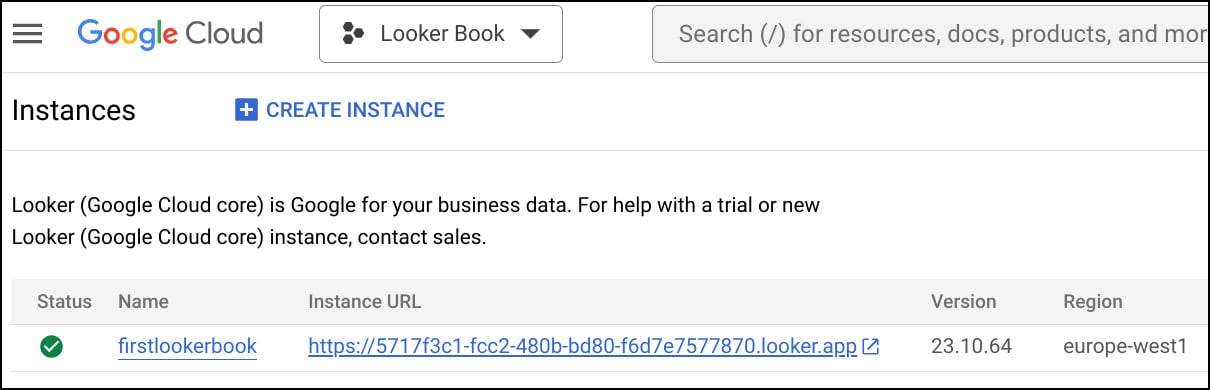Click the green status checkmark for firstlookerbook
The width and height of the screenshot is (1210, 390).
coord(51,347)
